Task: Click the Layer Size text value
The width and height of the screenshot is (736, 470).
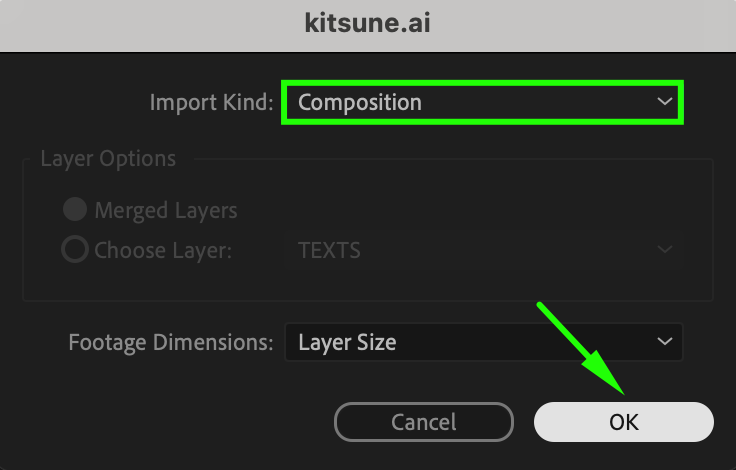Action: 347,342
